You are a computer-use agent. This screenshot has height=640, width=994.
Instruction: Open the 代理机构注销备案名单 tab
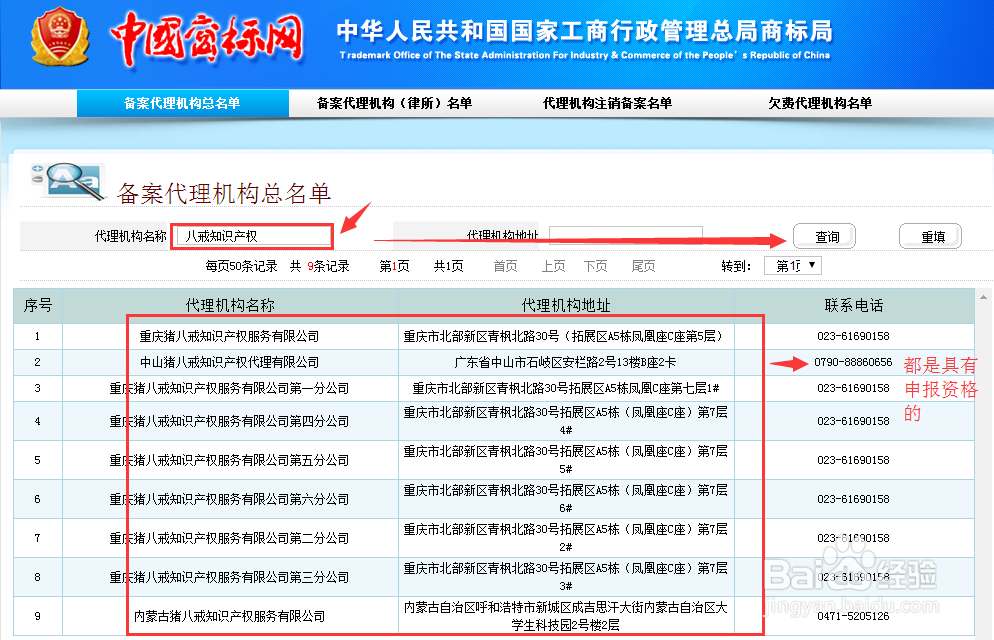(x=607, y=103)
